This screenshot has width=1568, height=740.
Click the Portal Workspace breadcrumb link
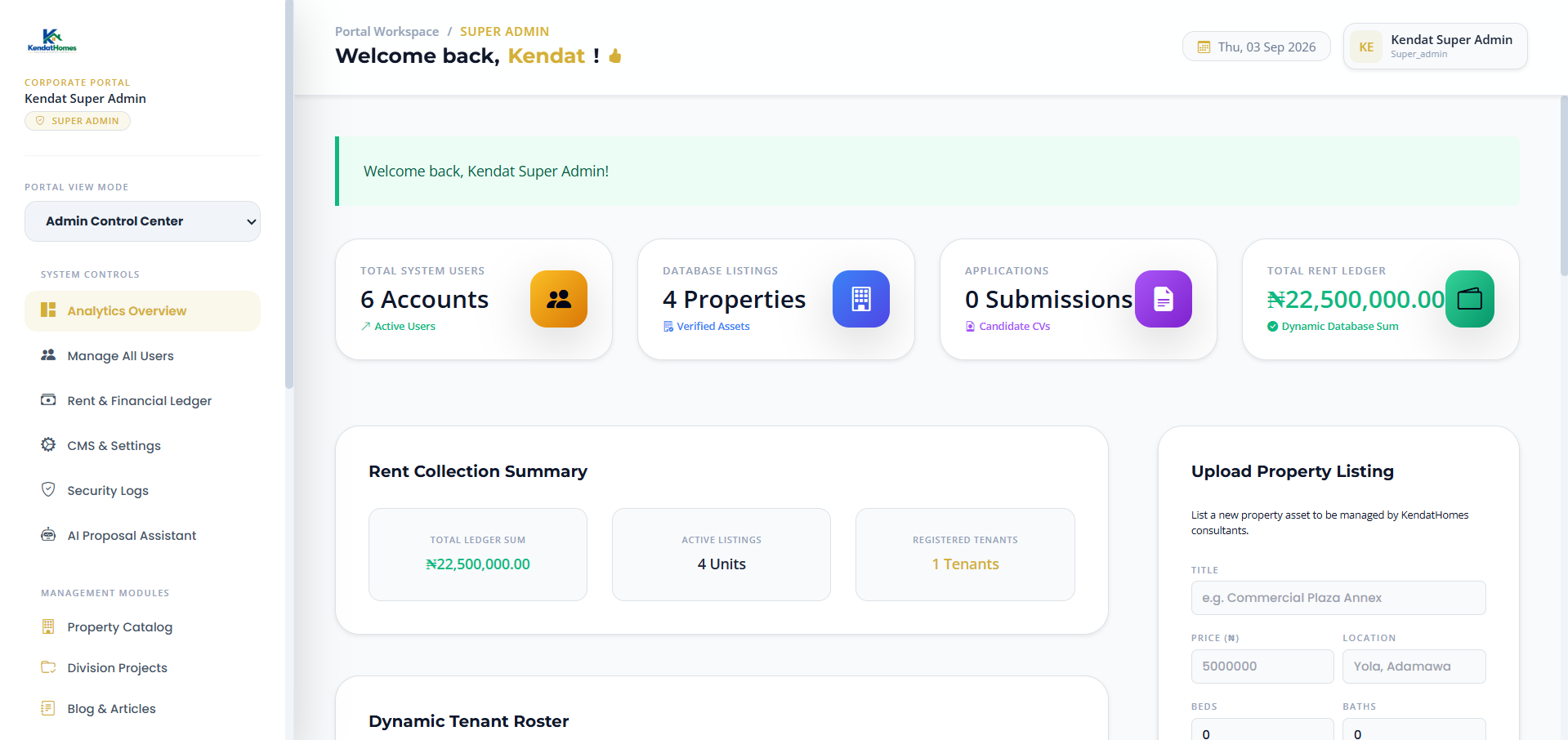click(x=386, y=31)
